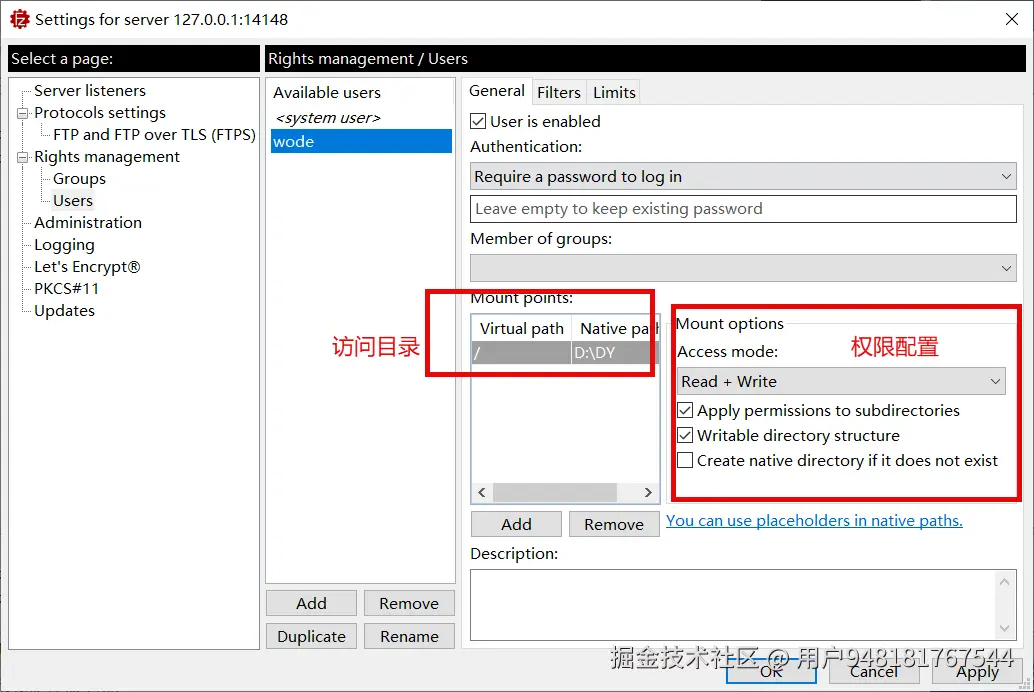Select the D:\DY native path cell
This screenshot has height=692, width=1034.
click(x=615, y=353)
